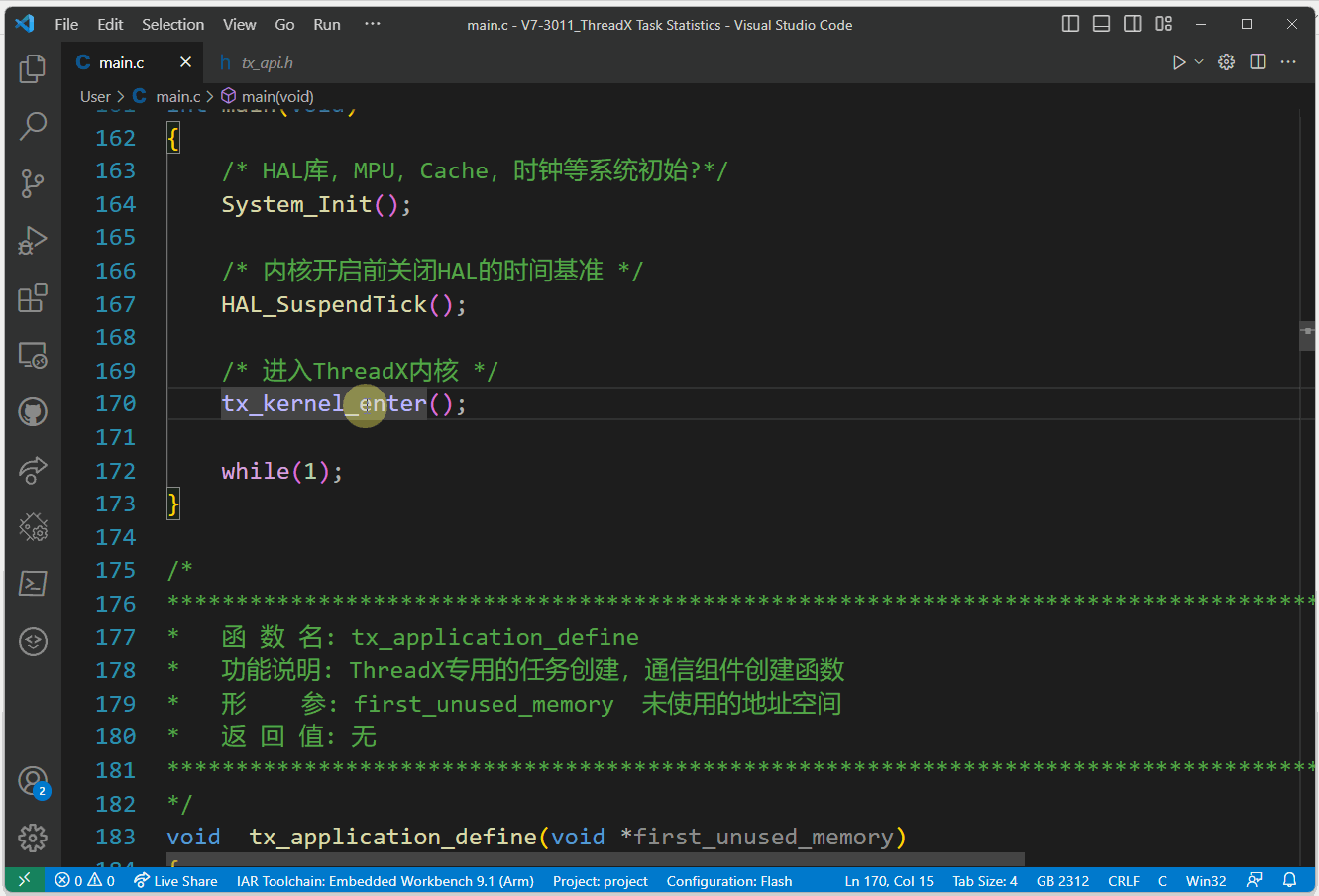
Task: Open editor More Actions menu
Action: tap(1288, 62)
